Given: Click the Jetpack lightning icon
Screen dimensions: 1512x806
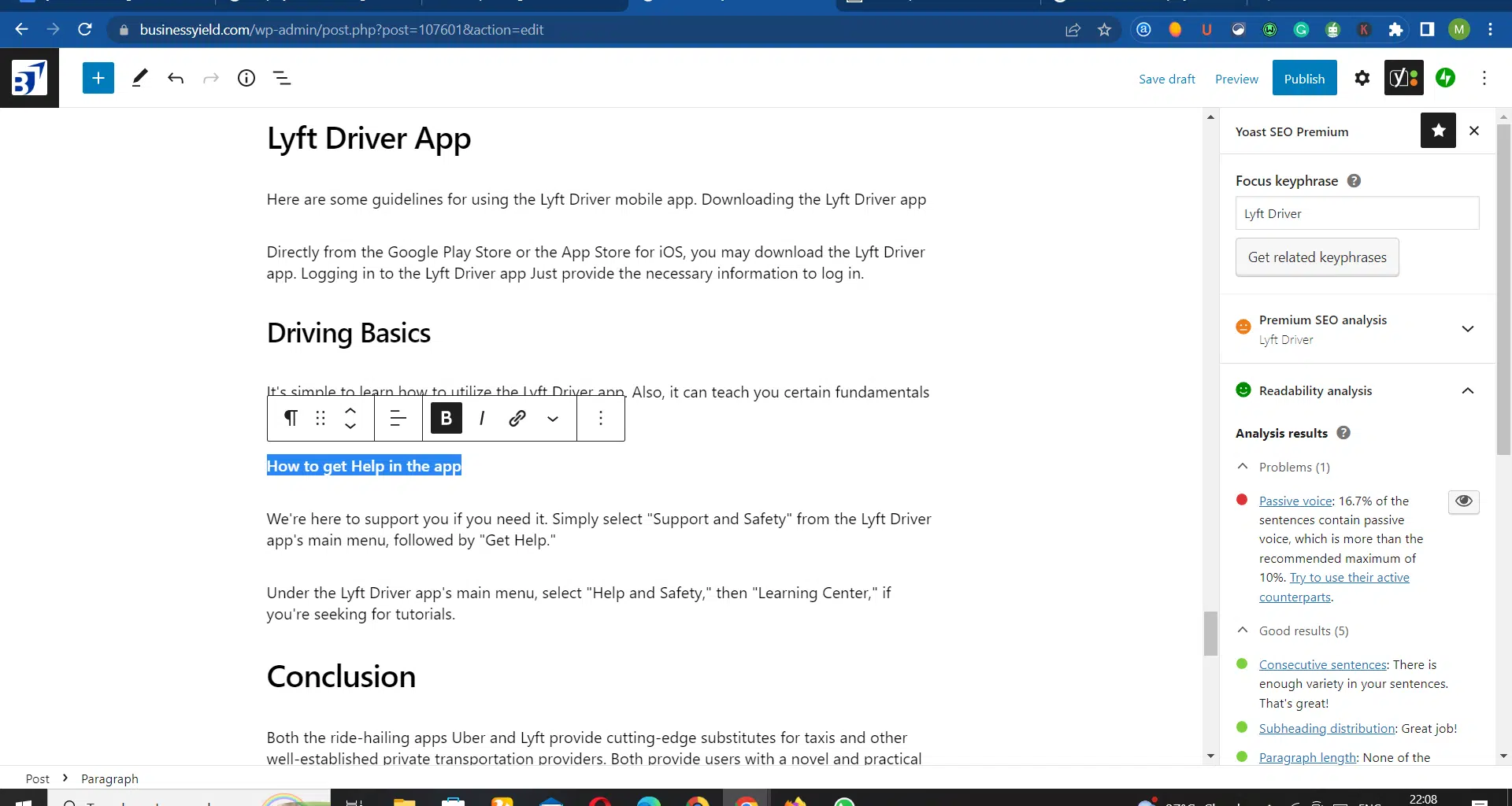Looking at the screenshot, I should 1445,78.
